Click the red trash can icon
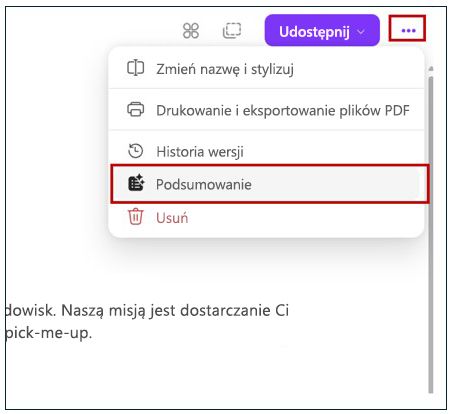The width and height of the screenshot is (452, 414). (x=136, y=217)
